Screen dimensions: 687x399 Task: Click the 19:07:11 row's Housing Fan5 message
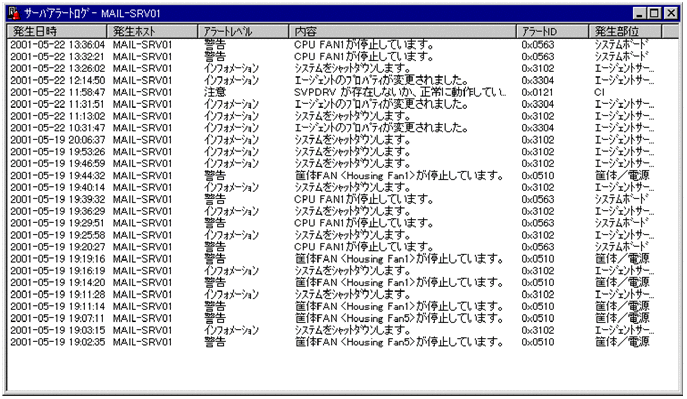pyautogui.click(x=399, y=318)
